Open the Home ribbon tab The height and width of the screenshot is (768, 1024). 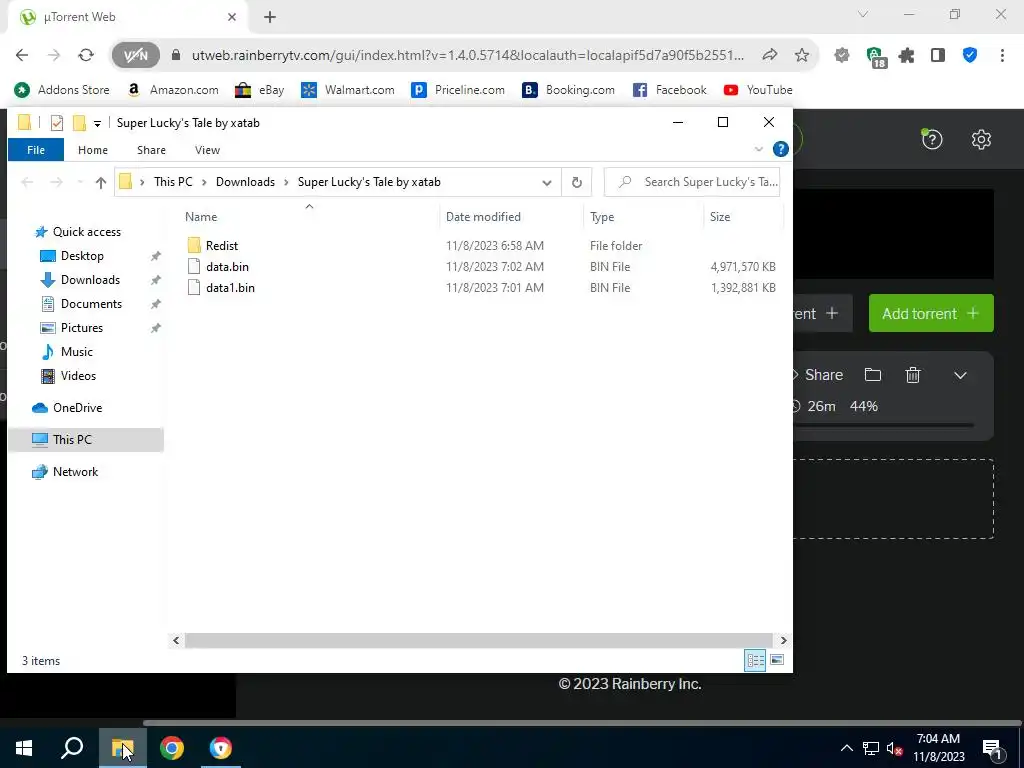pyautogui.click(x=93, y=150)
